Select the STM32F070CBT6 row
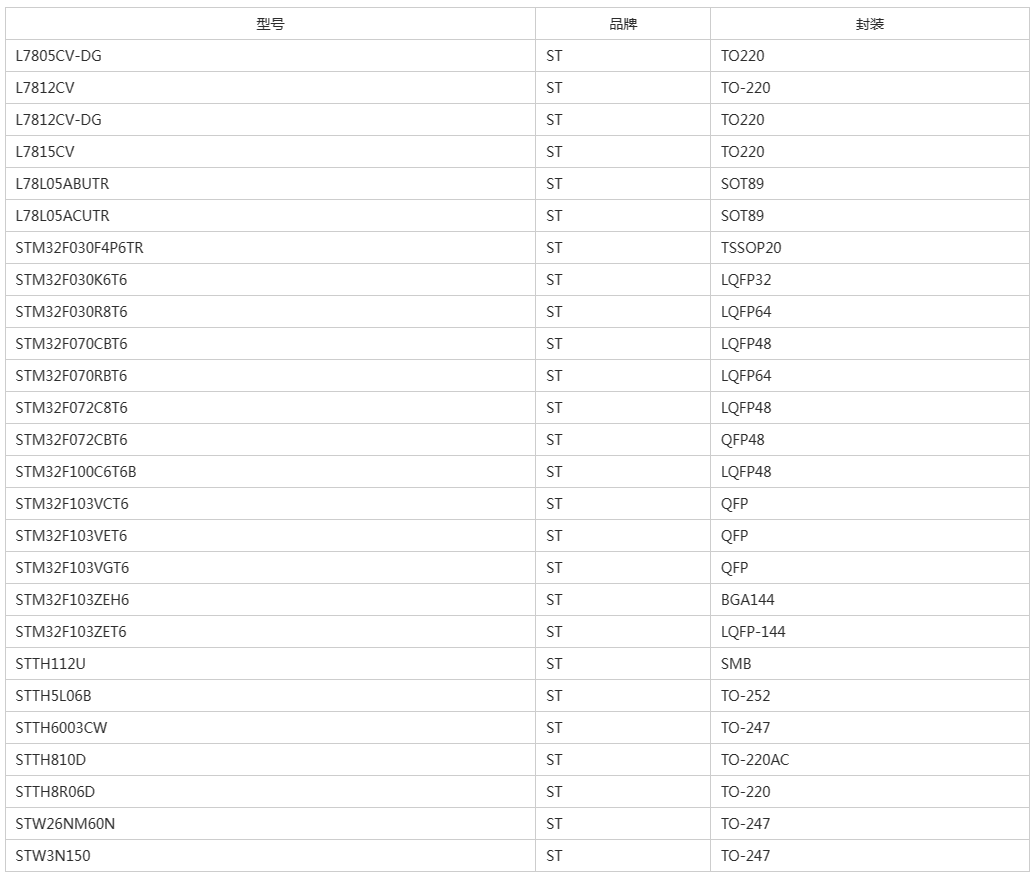Viewport: 1035px width, 875px height. click(518, 344)
